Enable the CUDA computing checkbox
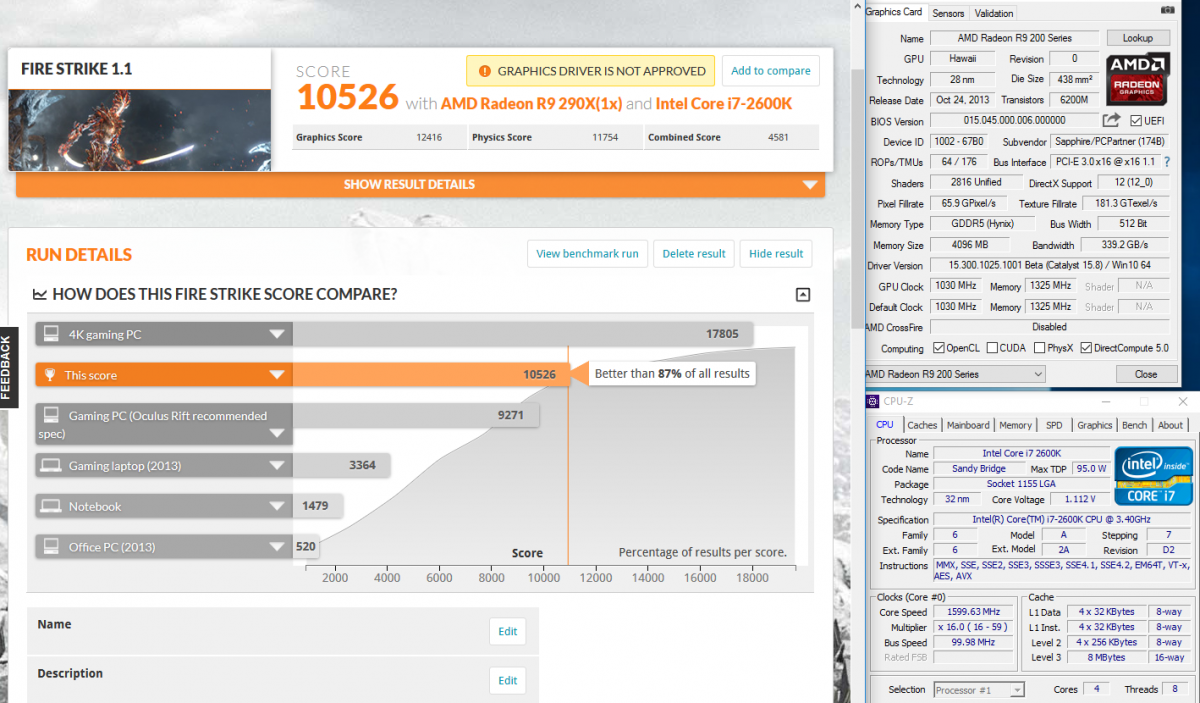The width and height of the screenshot is (1200, 703). pos(991,348)
